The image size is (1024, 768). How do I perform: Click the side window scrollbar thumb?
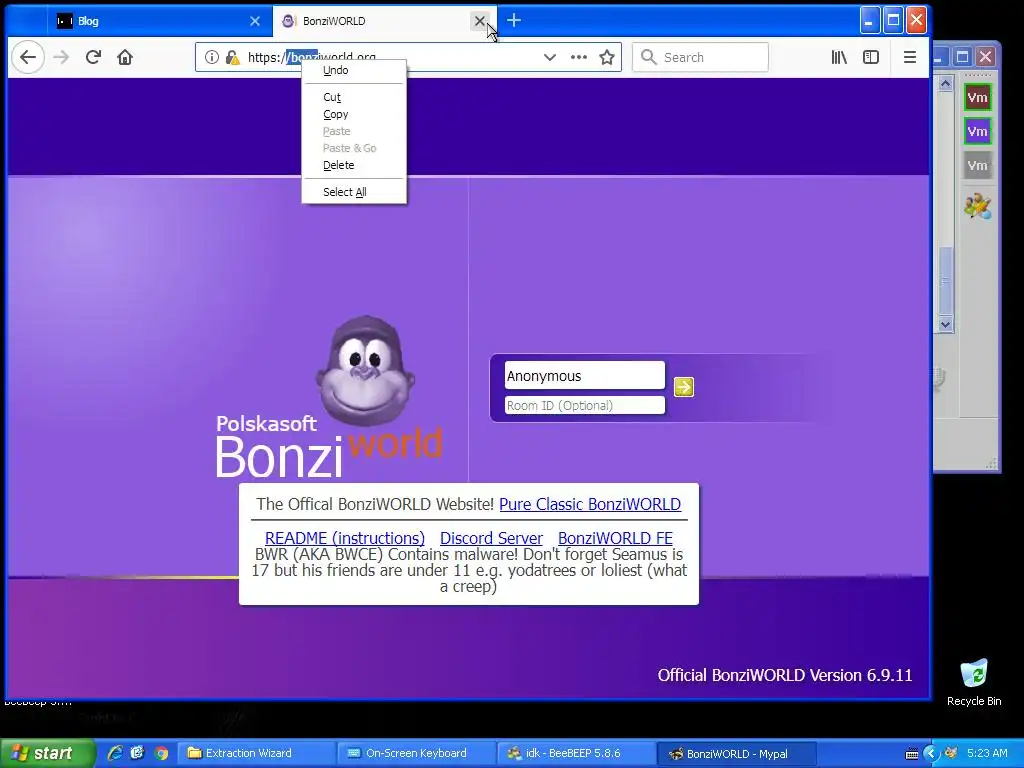click(945, 281)
